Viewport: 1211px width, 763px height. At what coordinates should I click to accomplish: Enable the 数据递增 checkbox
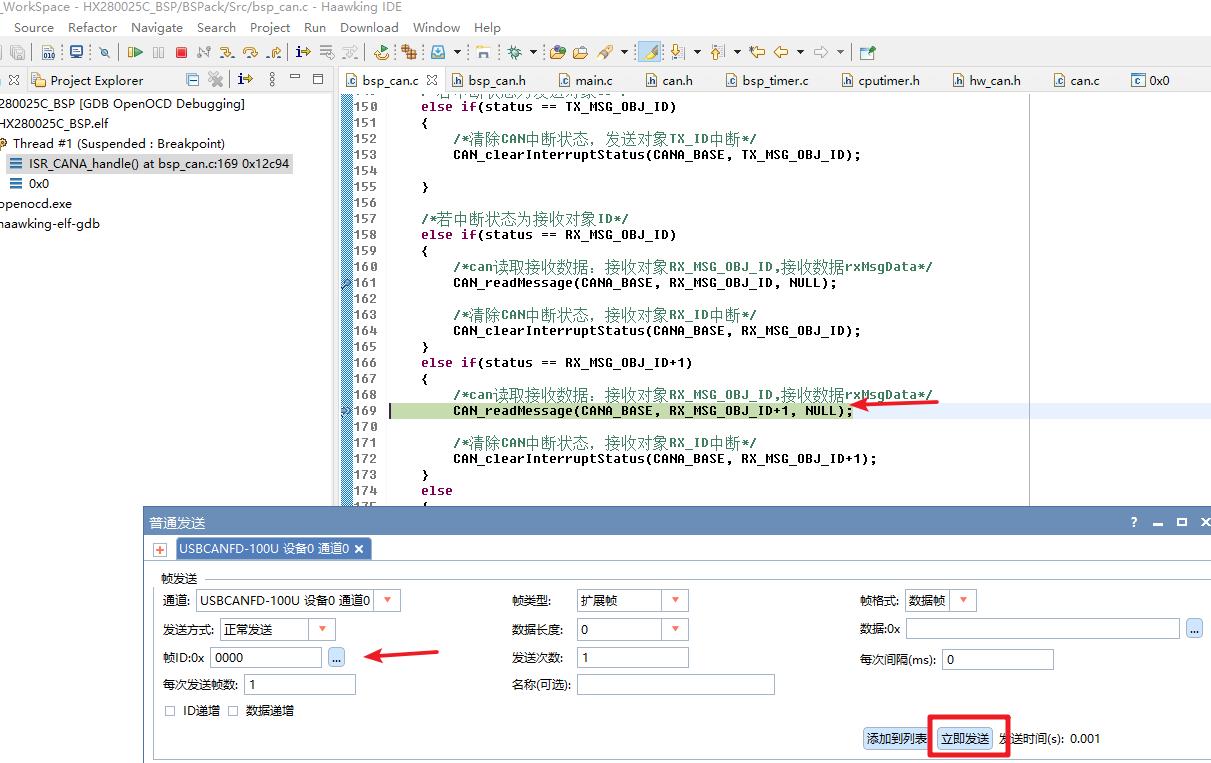(x=233, y=711)
